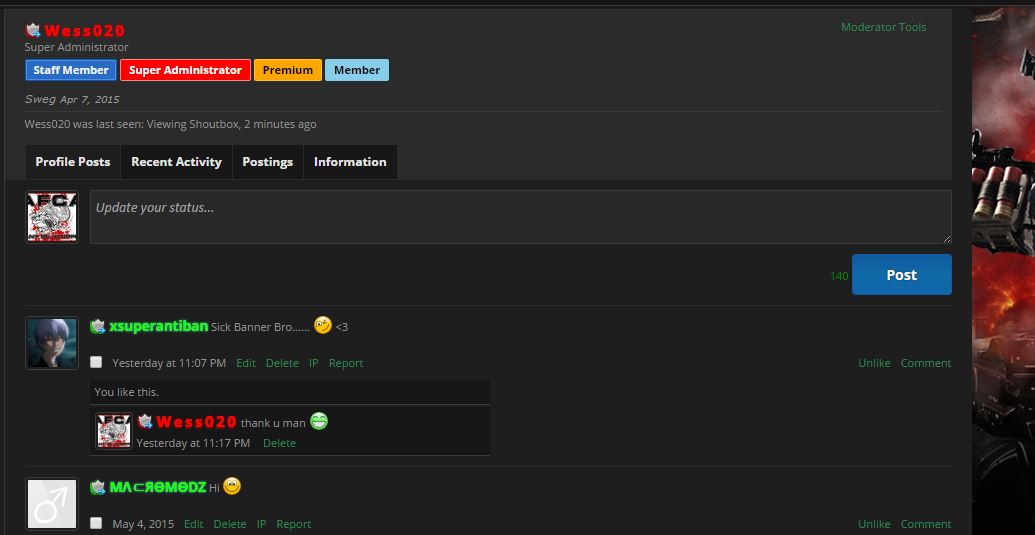Delete Wess020's thank u man reply
1035x535 pixels.
pyautogui.click(x=279, y=443)
